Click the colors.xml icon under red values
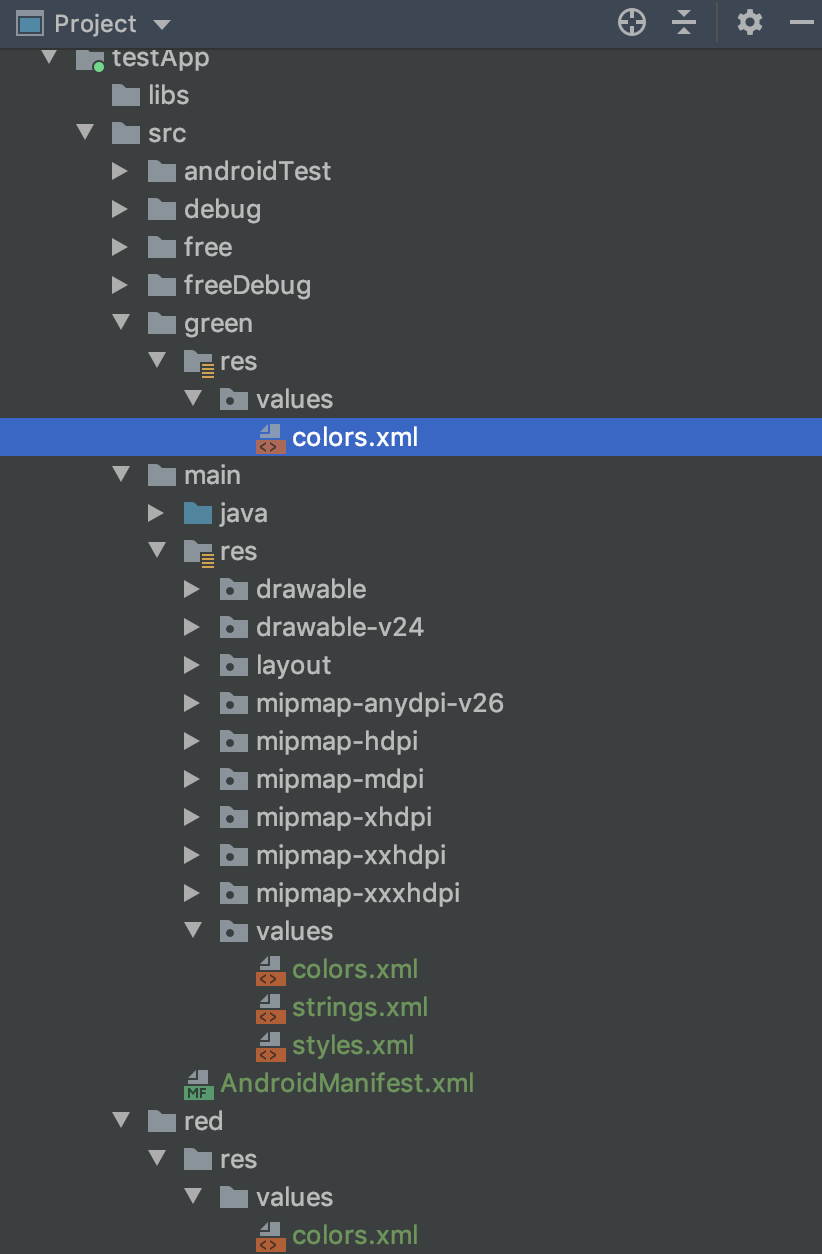 270,1235
